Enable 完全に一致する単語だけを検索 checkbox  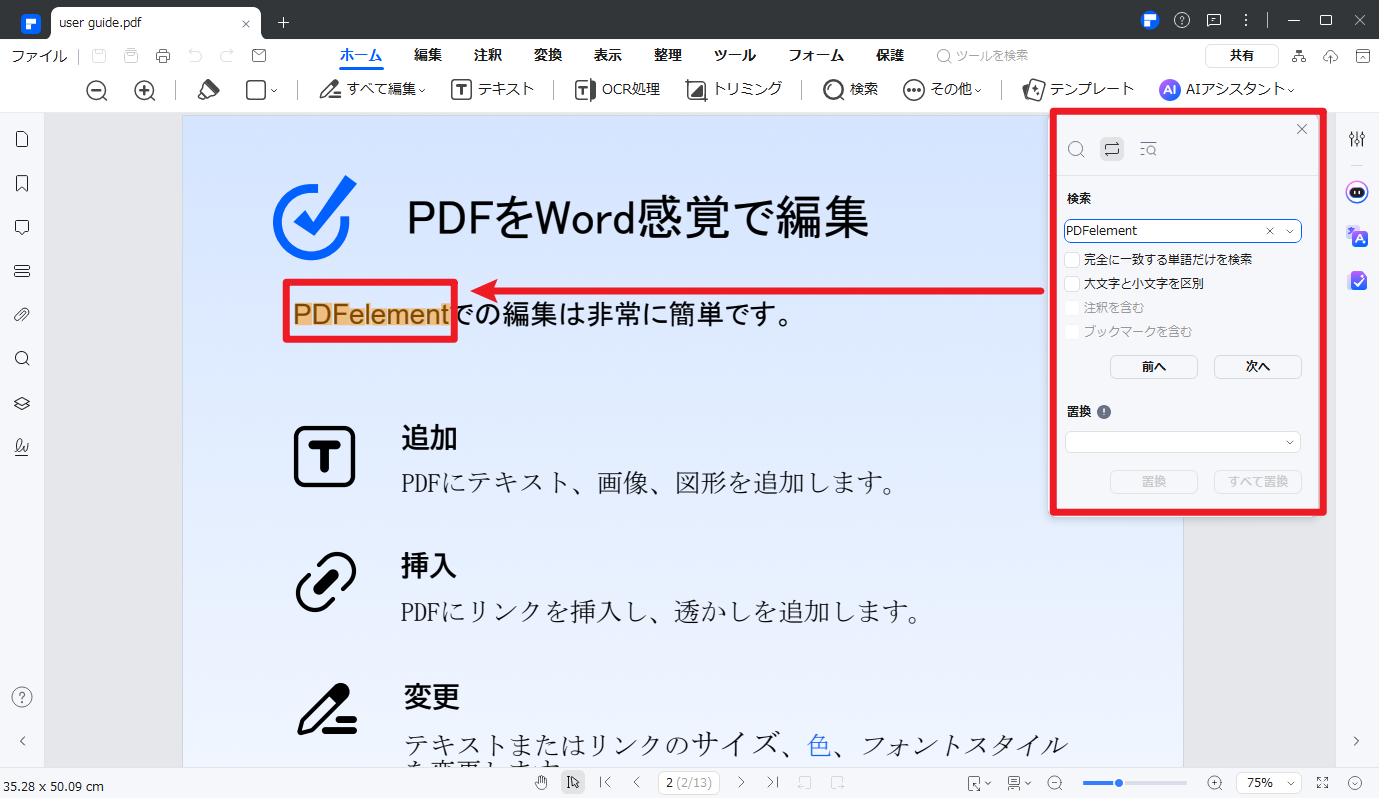coord(1072,259)
